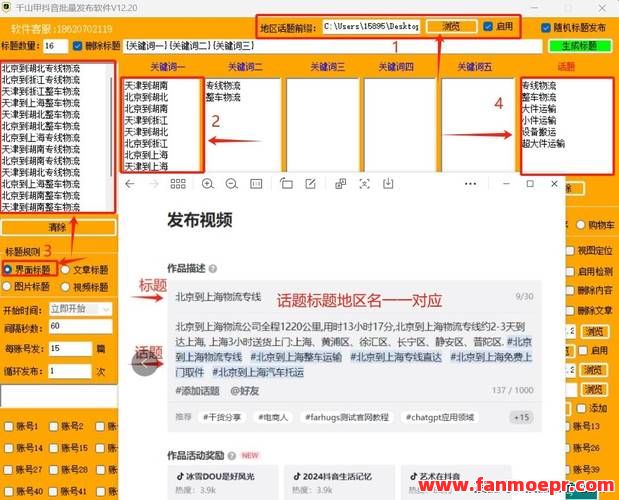Open the thumbnail grid view icon
Image resolution: width=619 pixels, height=500 pixels.
[x=178, y=184]
